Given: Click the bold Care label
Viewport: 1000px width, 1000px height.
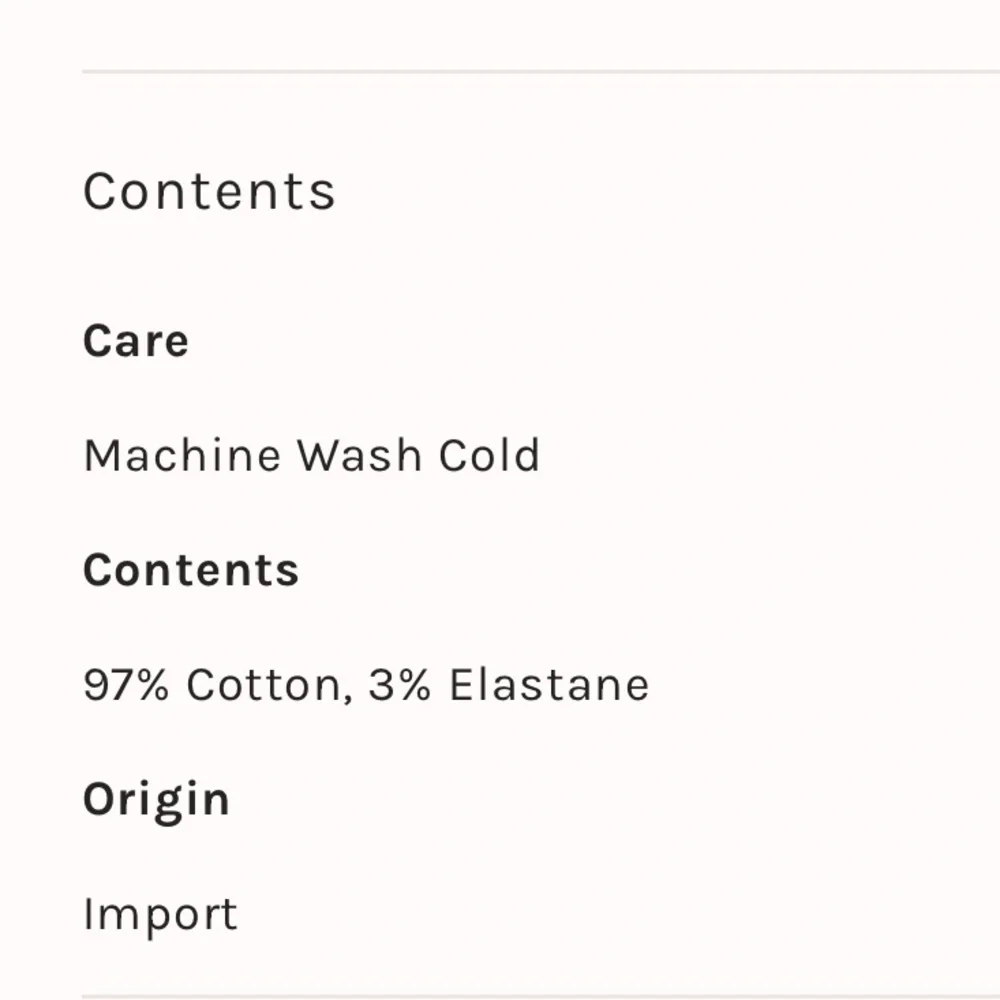Looking at the screenshot, I should [x=136, y=341].
